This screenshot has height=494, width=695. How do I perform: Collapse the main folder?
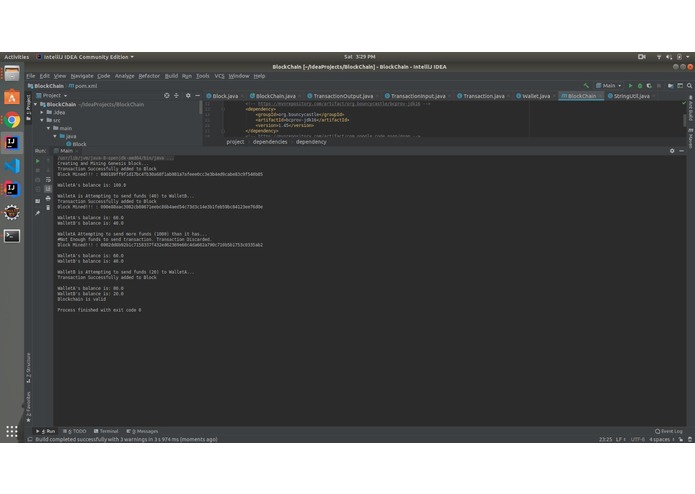49,128
